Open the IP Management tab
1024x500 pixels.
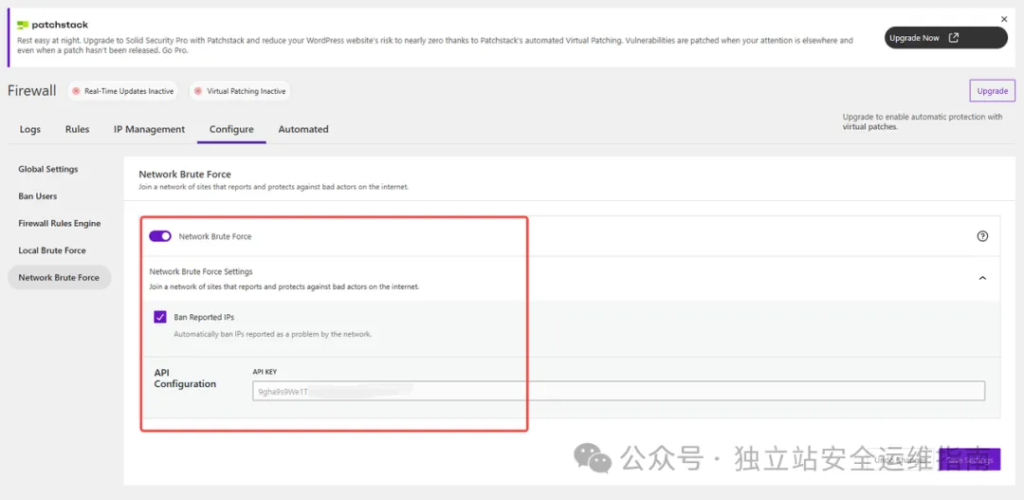[x=150, y=129]
